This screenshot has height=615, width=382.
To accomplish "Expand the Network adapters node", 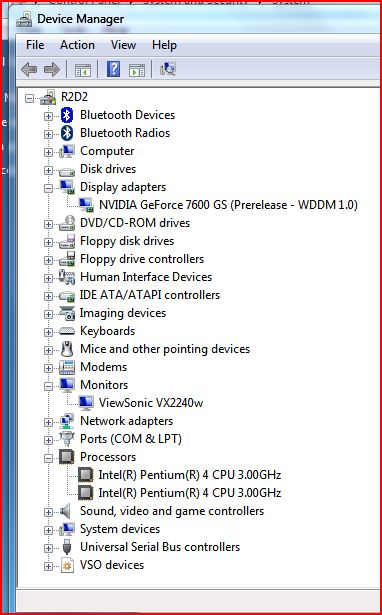I will 48,422.
